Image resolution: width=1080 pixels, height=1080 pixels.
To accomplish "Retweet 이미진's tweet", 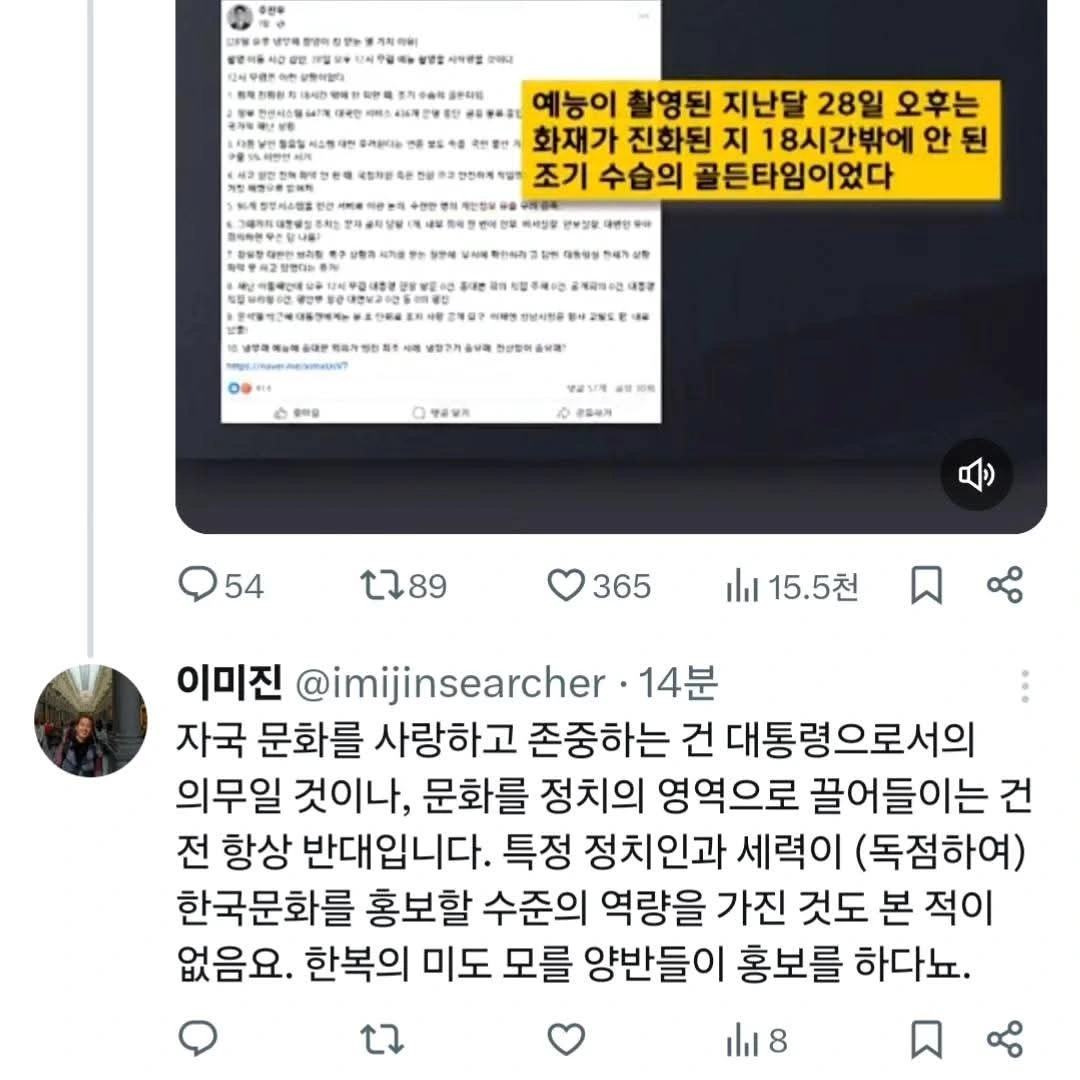I will 382,1039.
